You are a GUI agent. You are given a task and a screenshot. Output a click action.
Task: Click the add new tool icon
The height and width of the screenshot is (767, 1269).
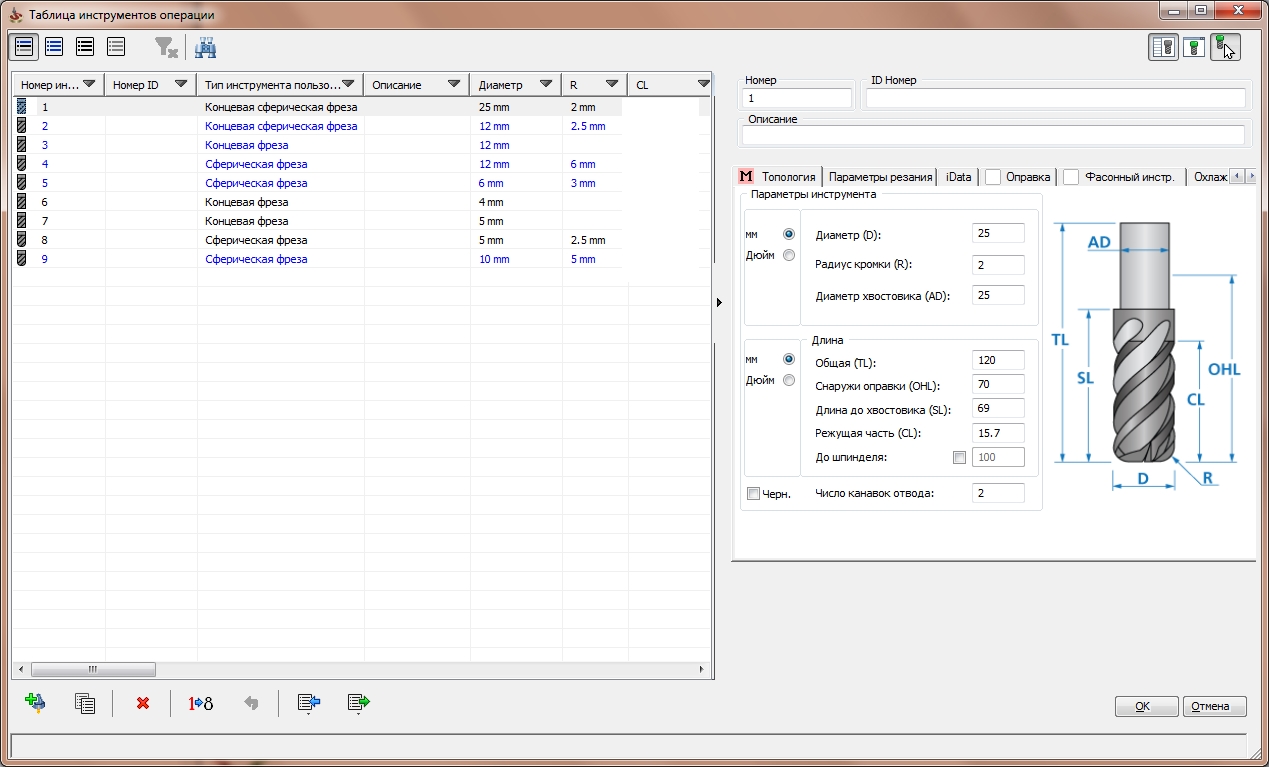[35, 703]
